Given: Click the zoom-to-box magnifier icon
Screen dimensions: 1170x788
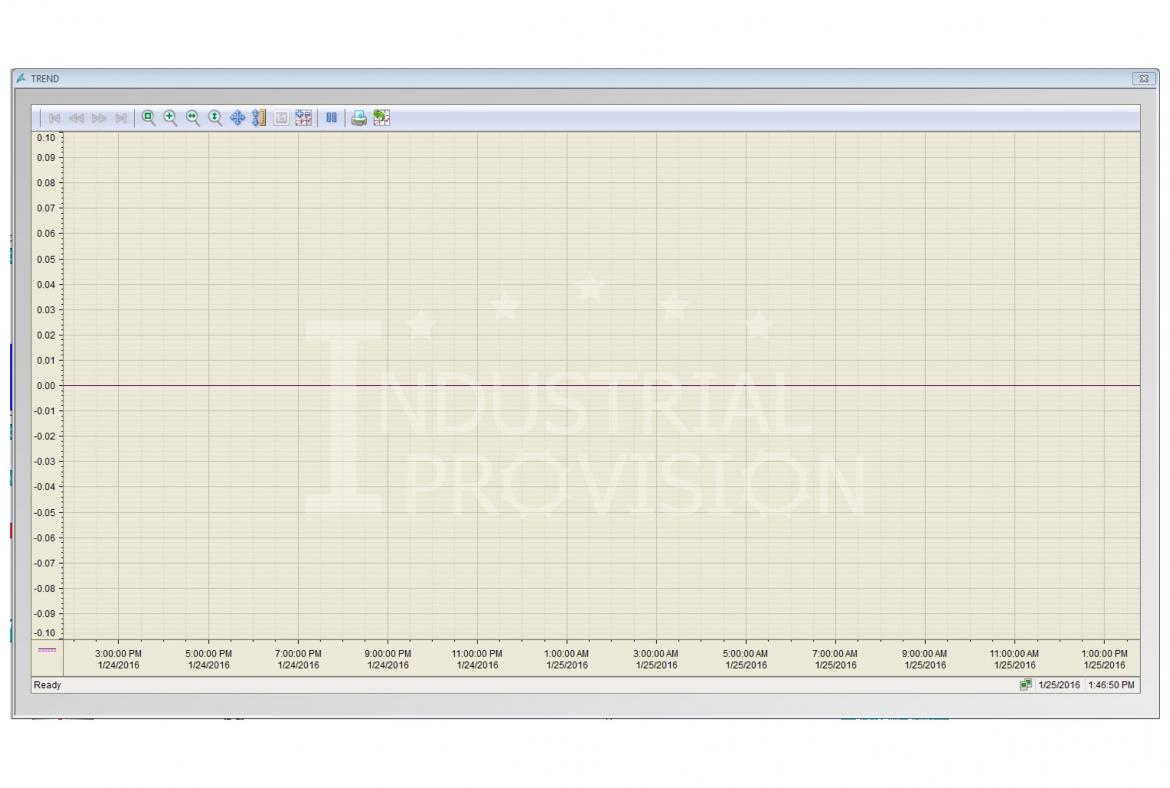Looking at the screenshot, I should [x=148, y=118].
